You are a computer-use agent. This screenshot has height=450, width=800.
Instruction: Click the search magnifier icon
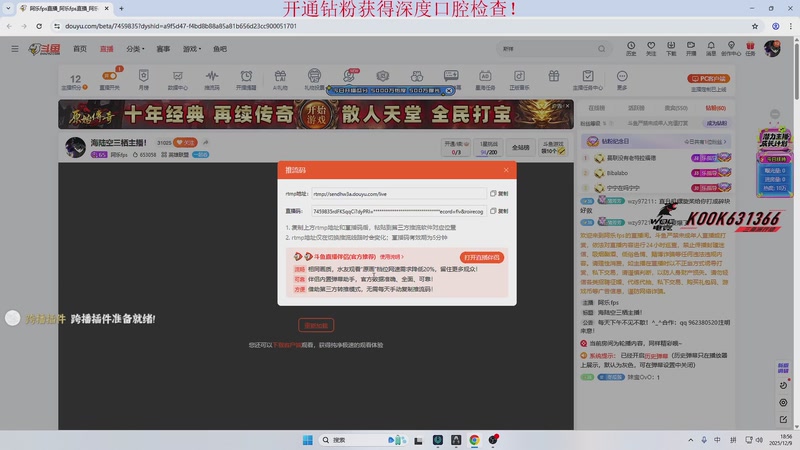click(x=602, y=49)
